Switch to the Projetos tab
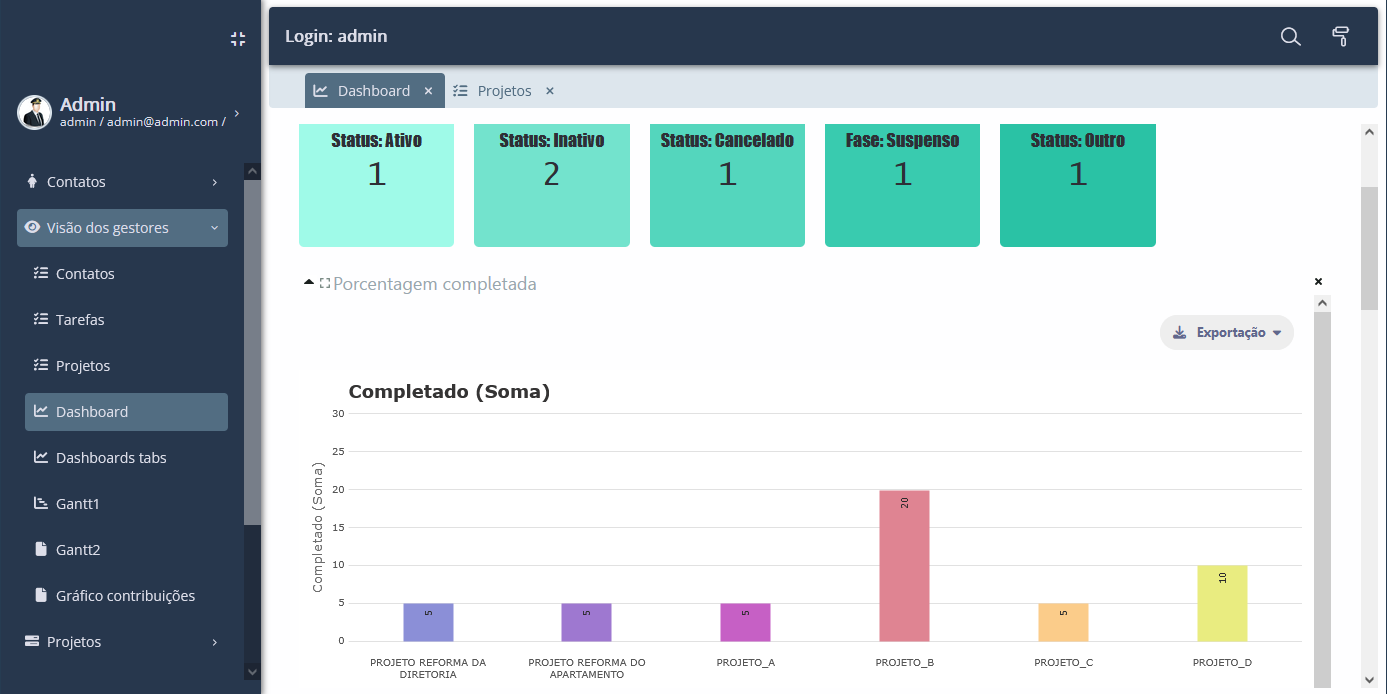1387x694 pixels. coord(503,91)
